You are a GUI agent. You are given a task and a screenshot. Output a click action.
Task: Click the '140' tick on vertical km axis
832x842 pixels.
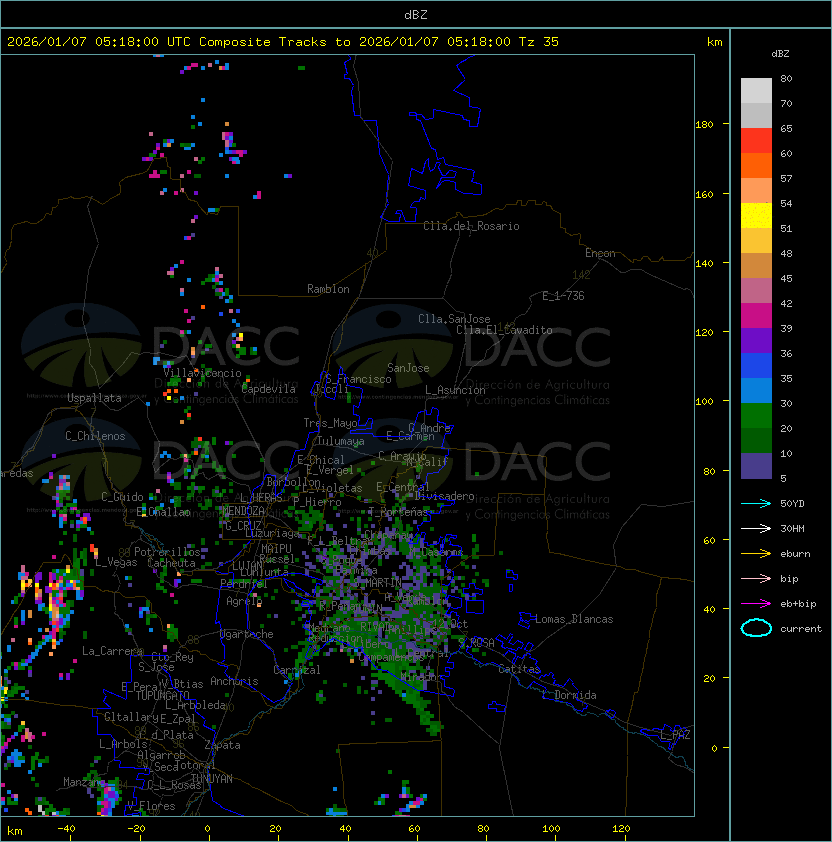coord(704,263)
